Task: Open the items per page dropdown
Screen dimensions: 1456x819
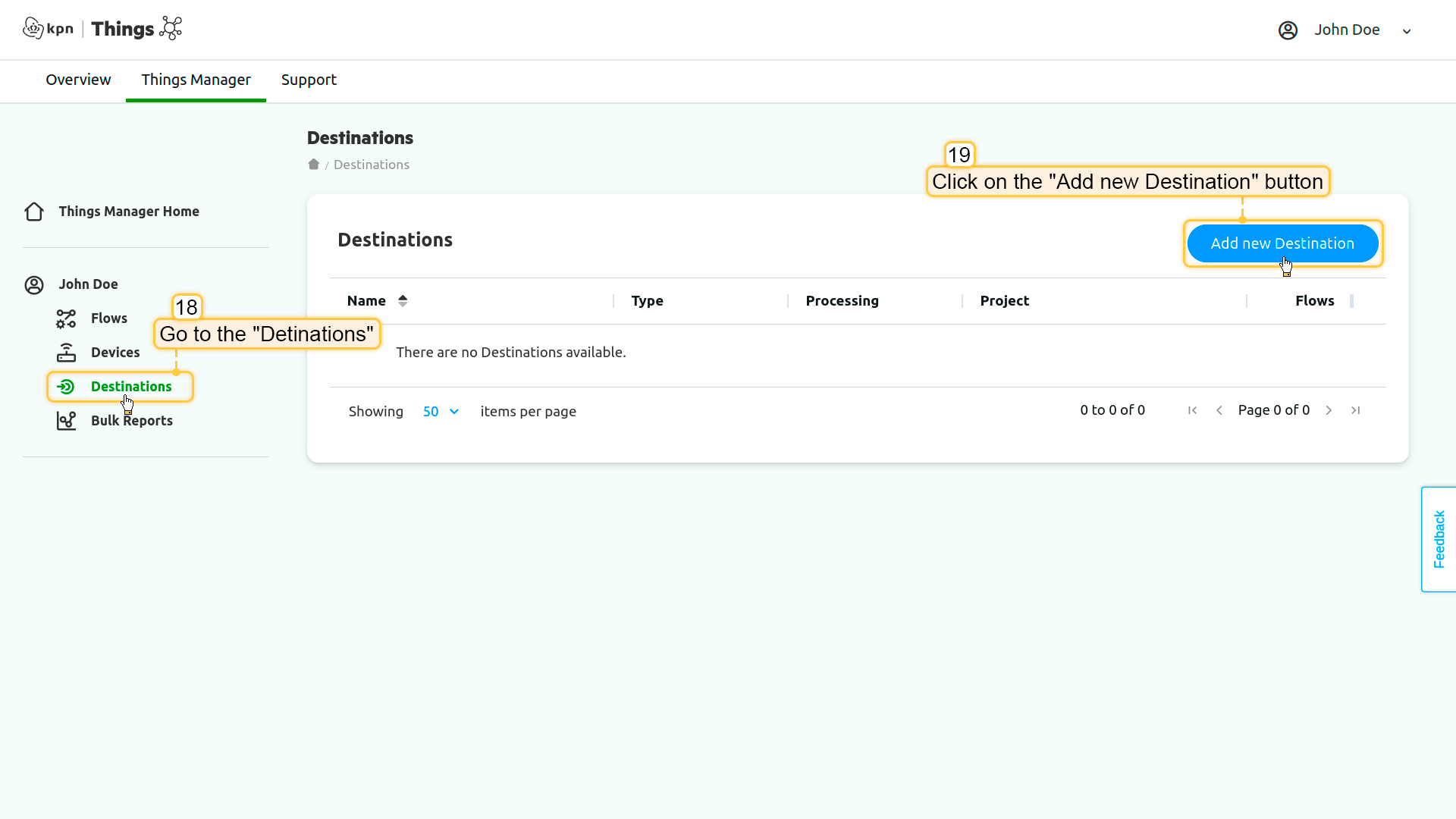Action: pyautogui.click(x=441, y=412)
